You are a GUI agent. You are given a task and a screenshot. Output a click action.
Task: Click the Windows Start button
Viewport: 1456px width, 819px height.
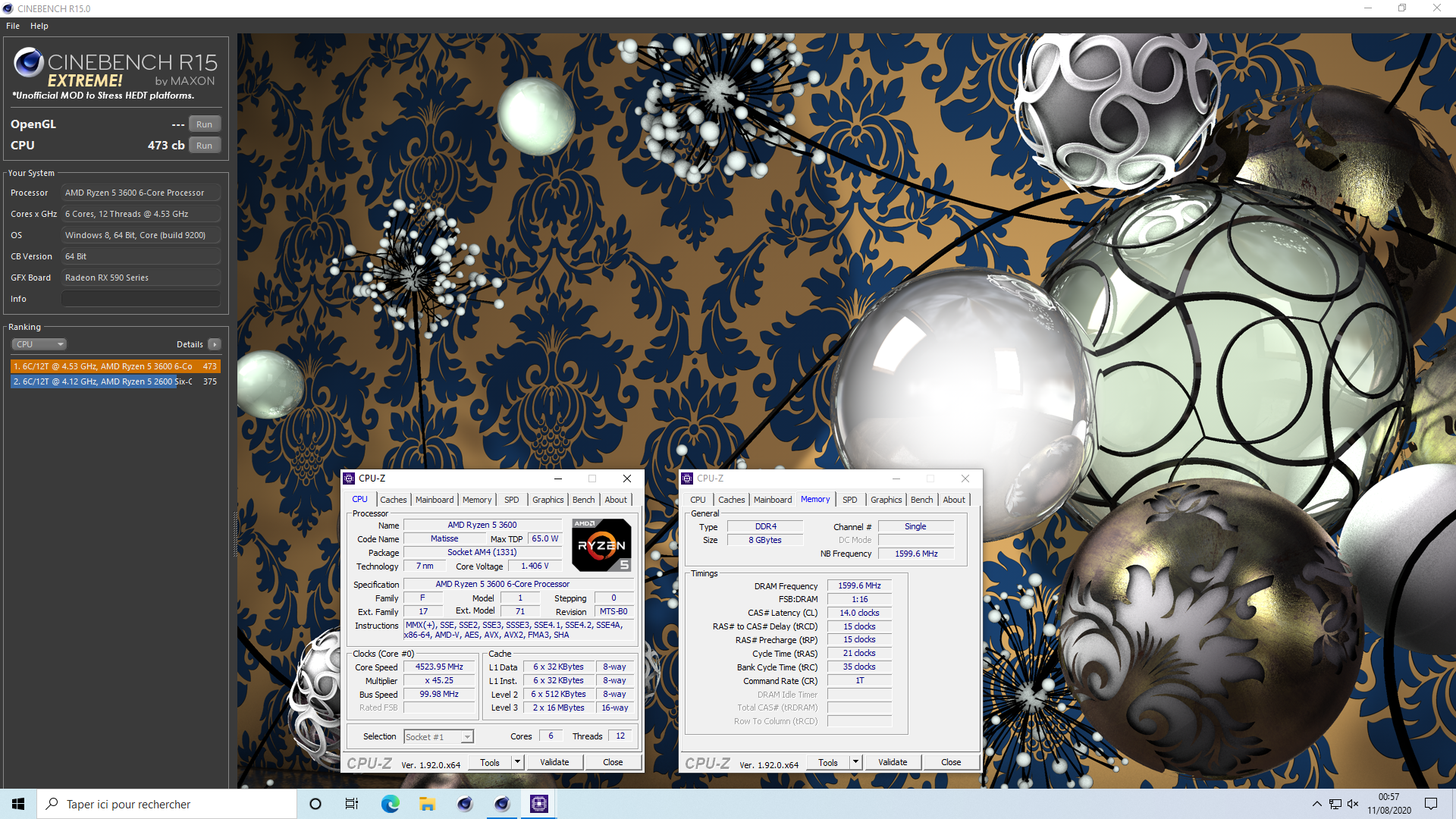(x=18, y=804)
